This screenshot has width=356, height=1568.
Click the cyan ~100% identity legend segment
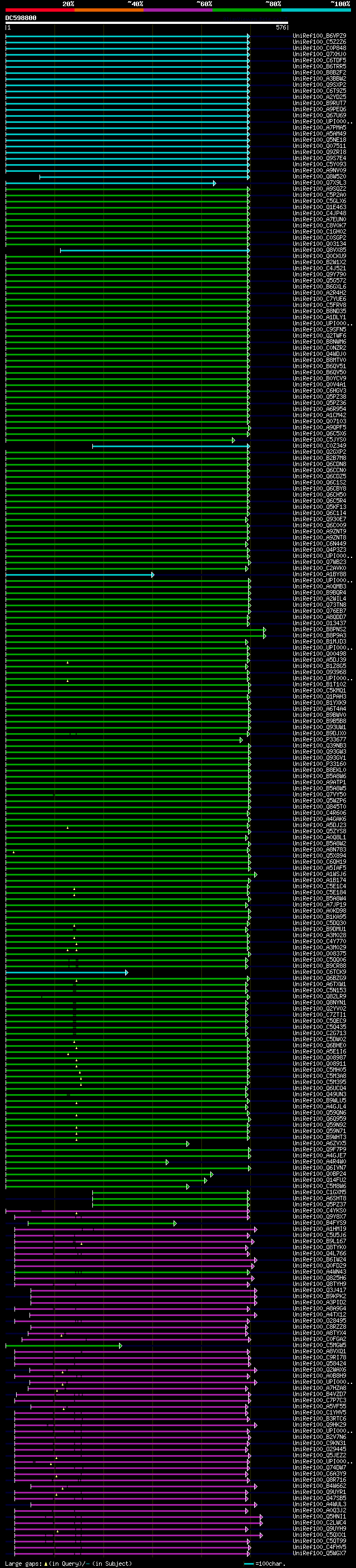point(316,10)
